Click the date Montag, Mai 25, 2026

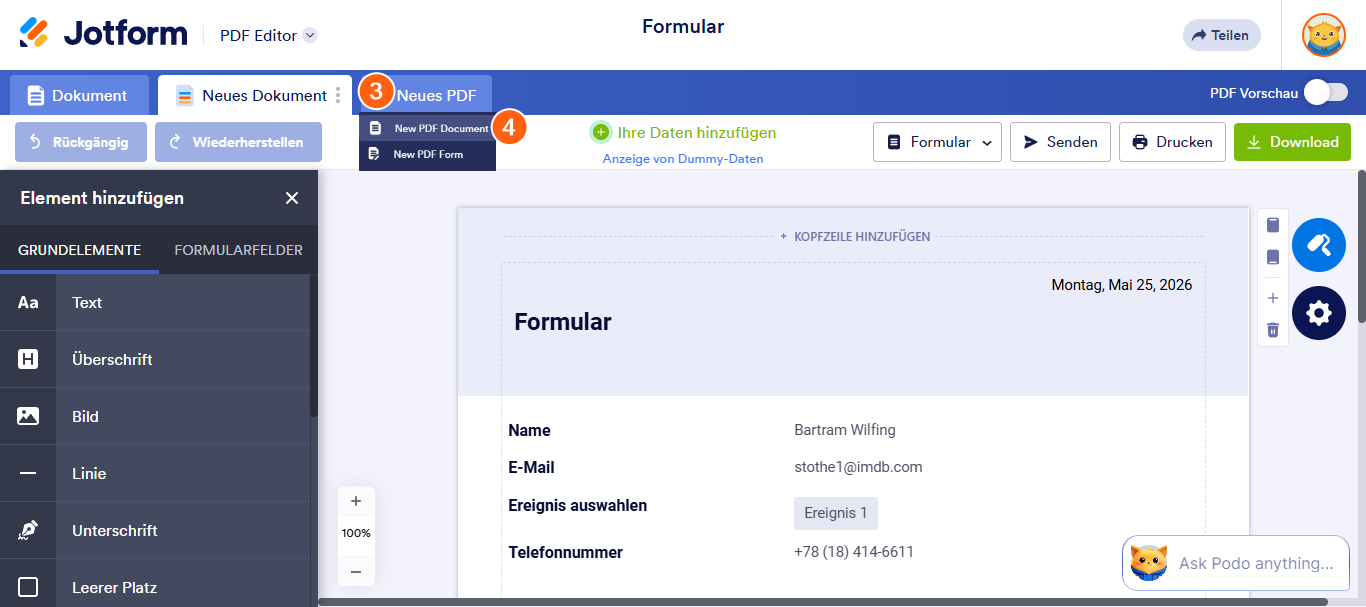tap(1122, 285)
